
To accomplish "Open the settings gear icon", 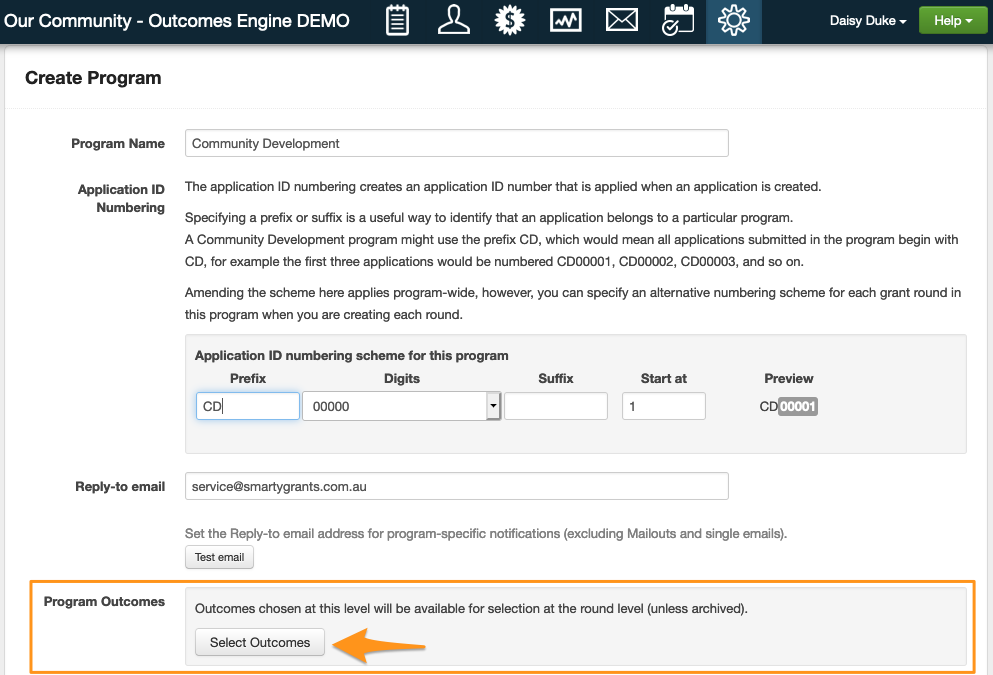I will [734, 21].
